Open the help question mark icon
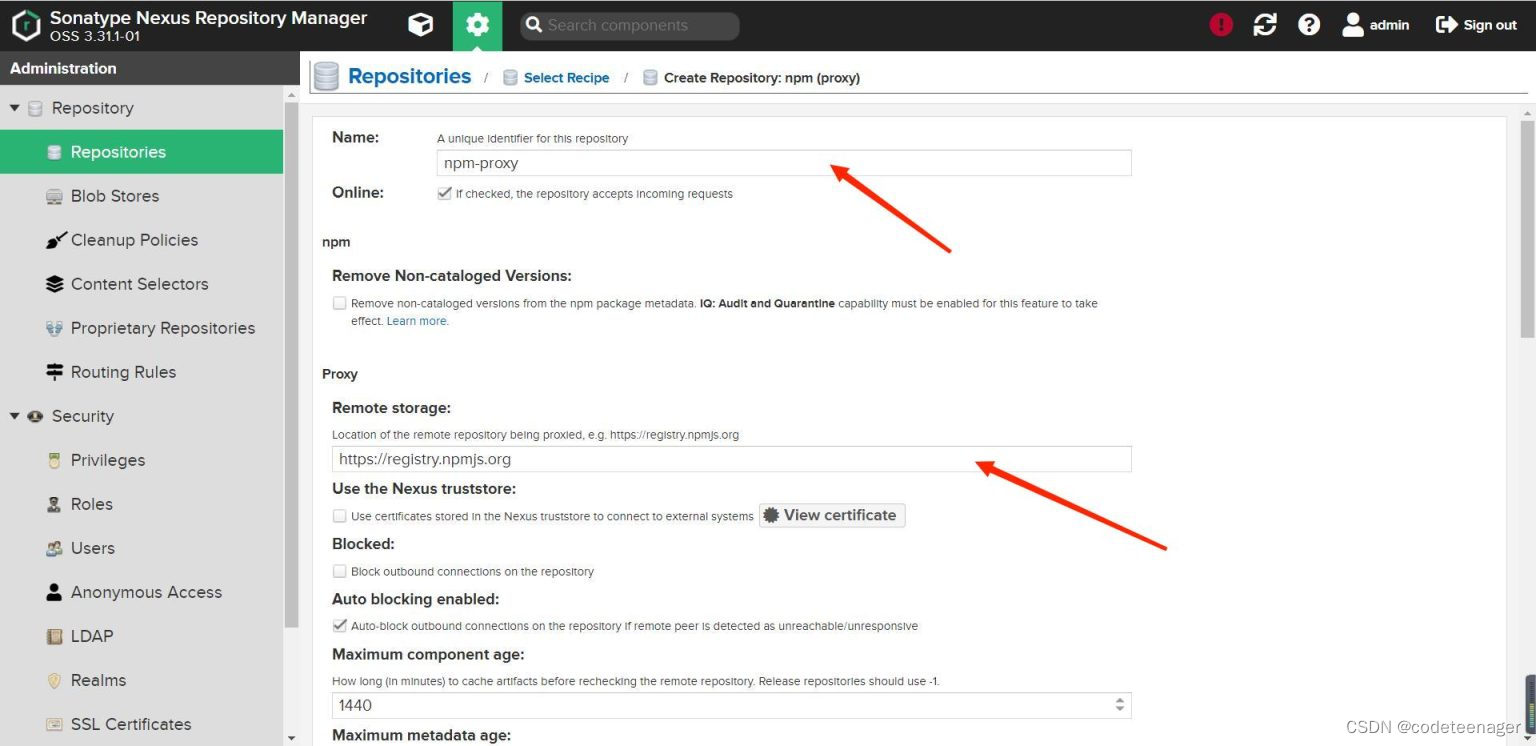Viewport: 1536px width, 746px height. pyautogui.click(x=1309, y=25)
